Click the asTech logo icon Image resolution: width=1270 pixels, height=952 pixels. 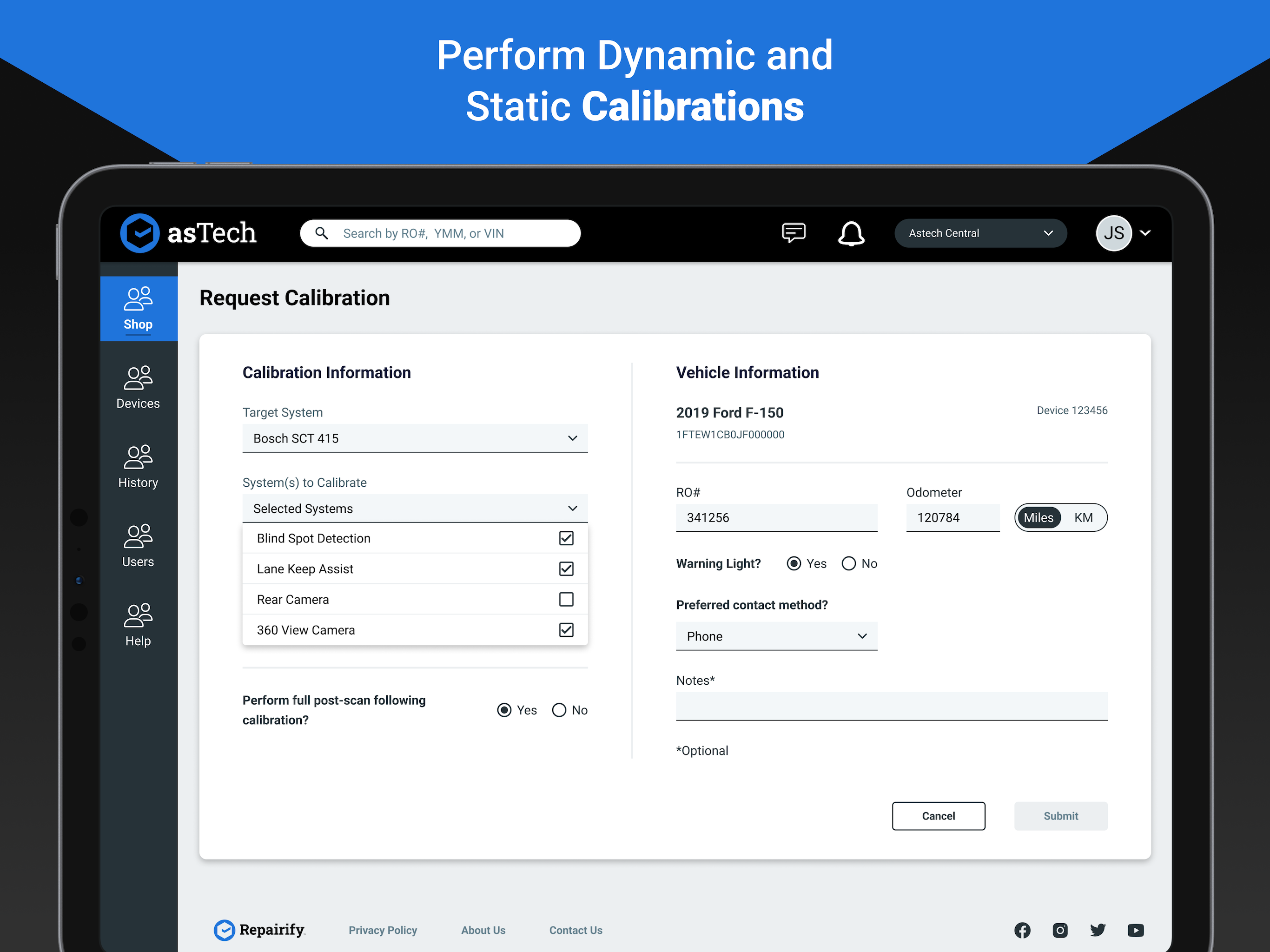139,233
